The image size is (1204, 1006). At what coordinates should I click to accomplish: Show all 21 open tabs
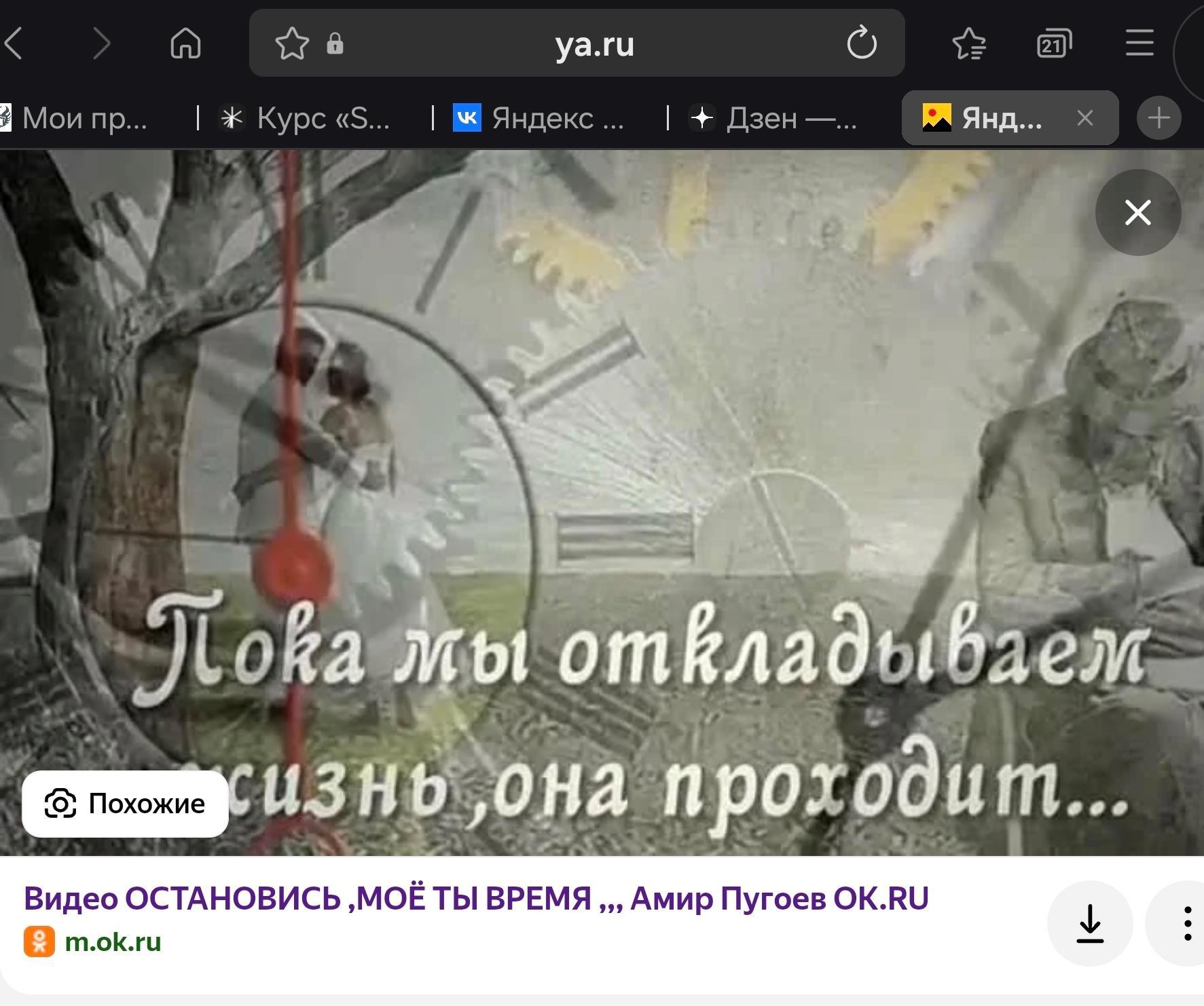pos(1053,44)
